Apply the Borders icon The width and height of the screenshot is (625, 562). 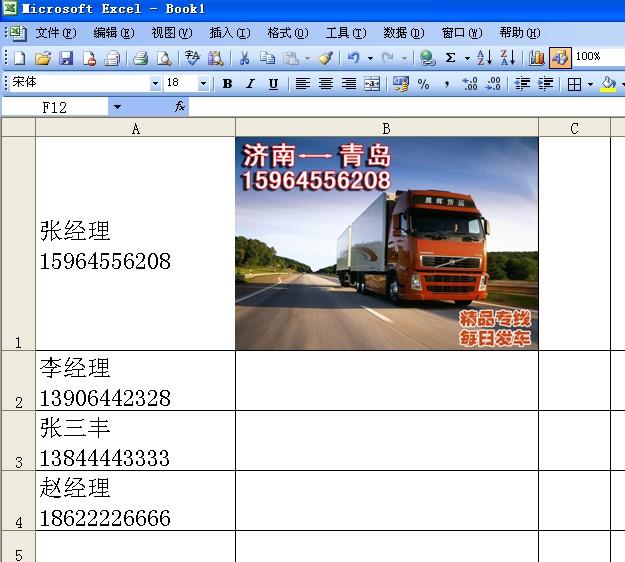(574, 84)
